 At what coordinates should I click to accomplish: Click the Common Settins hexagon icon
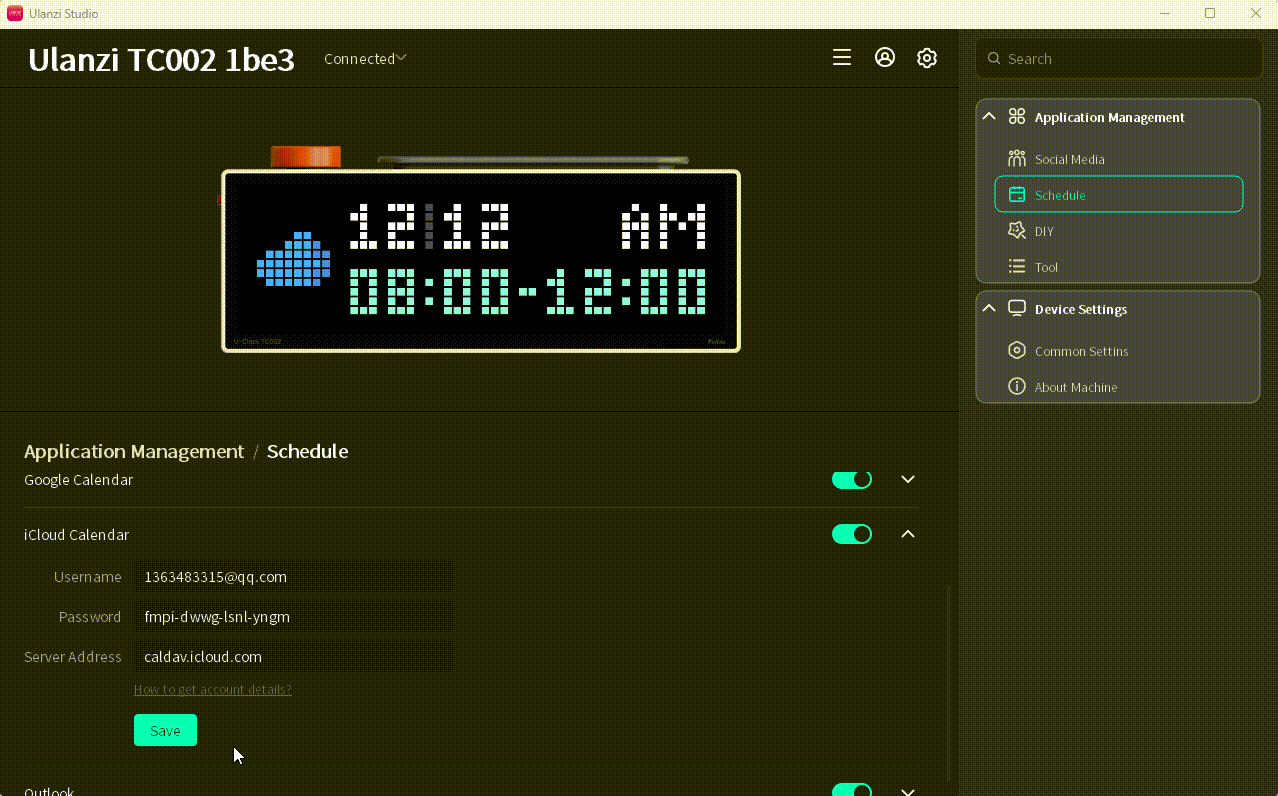coord(1017,351)
